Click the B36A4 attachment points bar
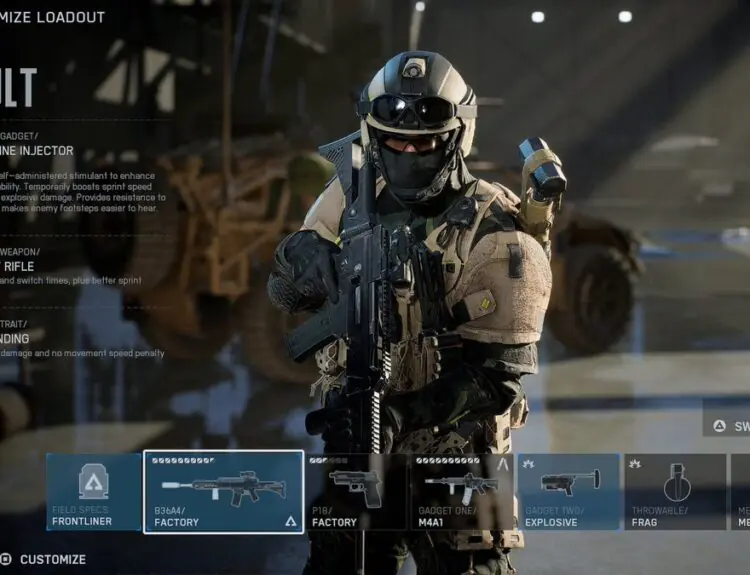This screenshot has width=750, height=575. 183,461
